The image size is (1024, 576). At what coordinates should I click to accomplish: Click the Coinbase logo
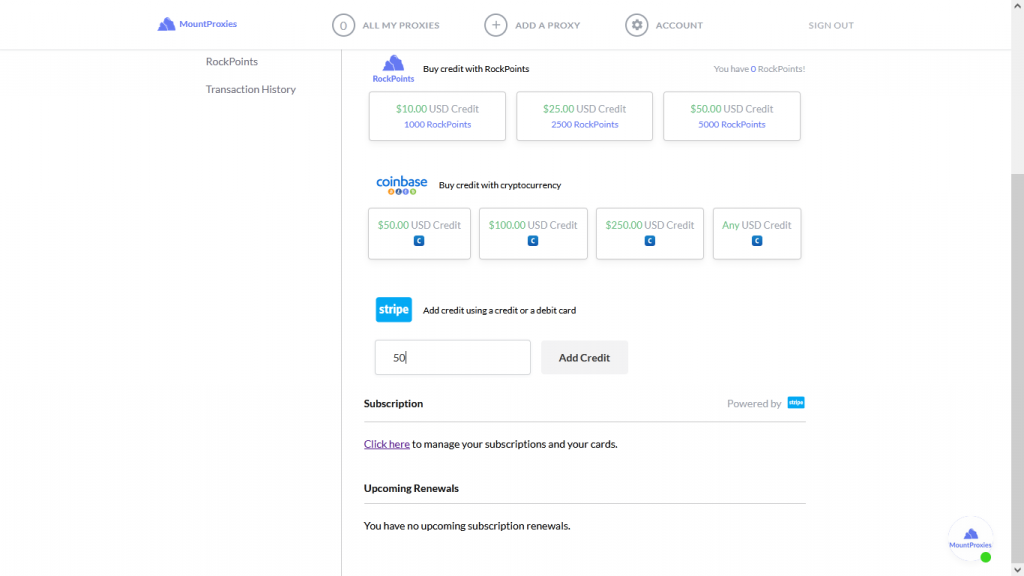pos(402,185)
